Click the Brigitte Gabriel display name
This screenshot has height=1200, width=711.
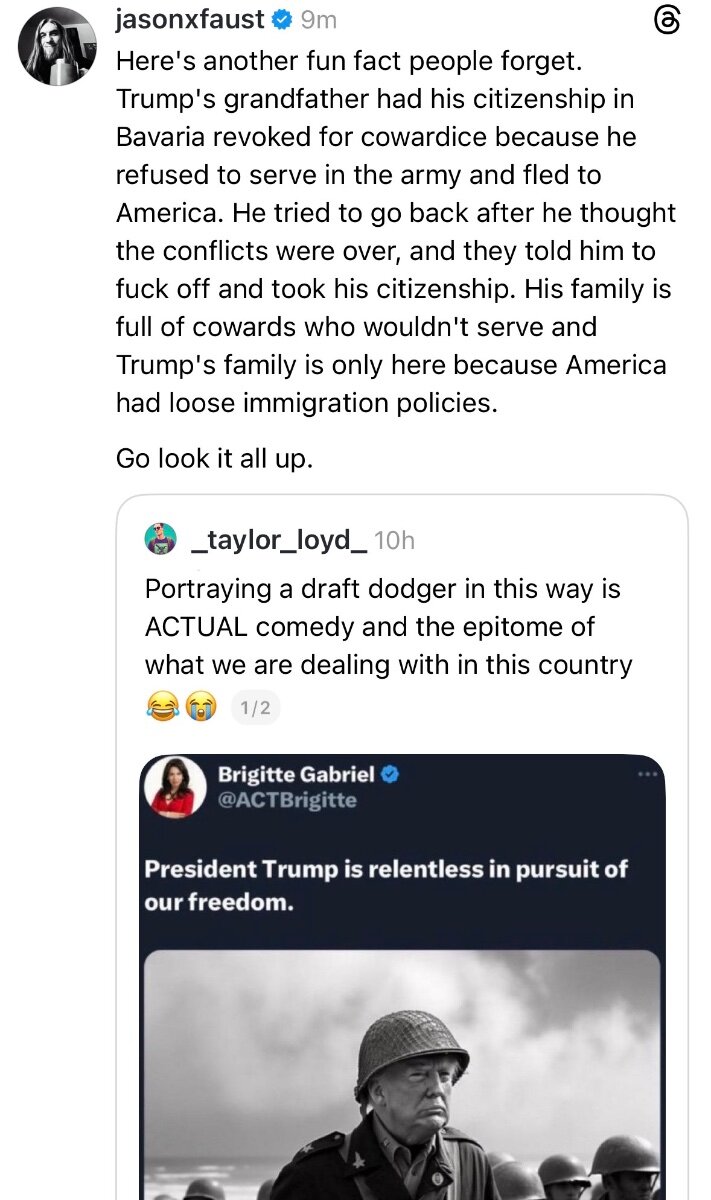click(296, 774)
